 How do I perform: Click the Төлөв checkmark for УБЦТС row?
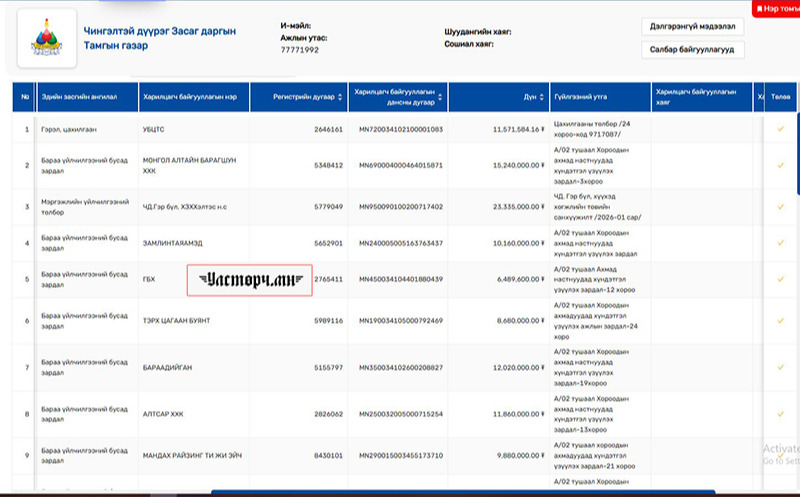(x=780, y=129)
